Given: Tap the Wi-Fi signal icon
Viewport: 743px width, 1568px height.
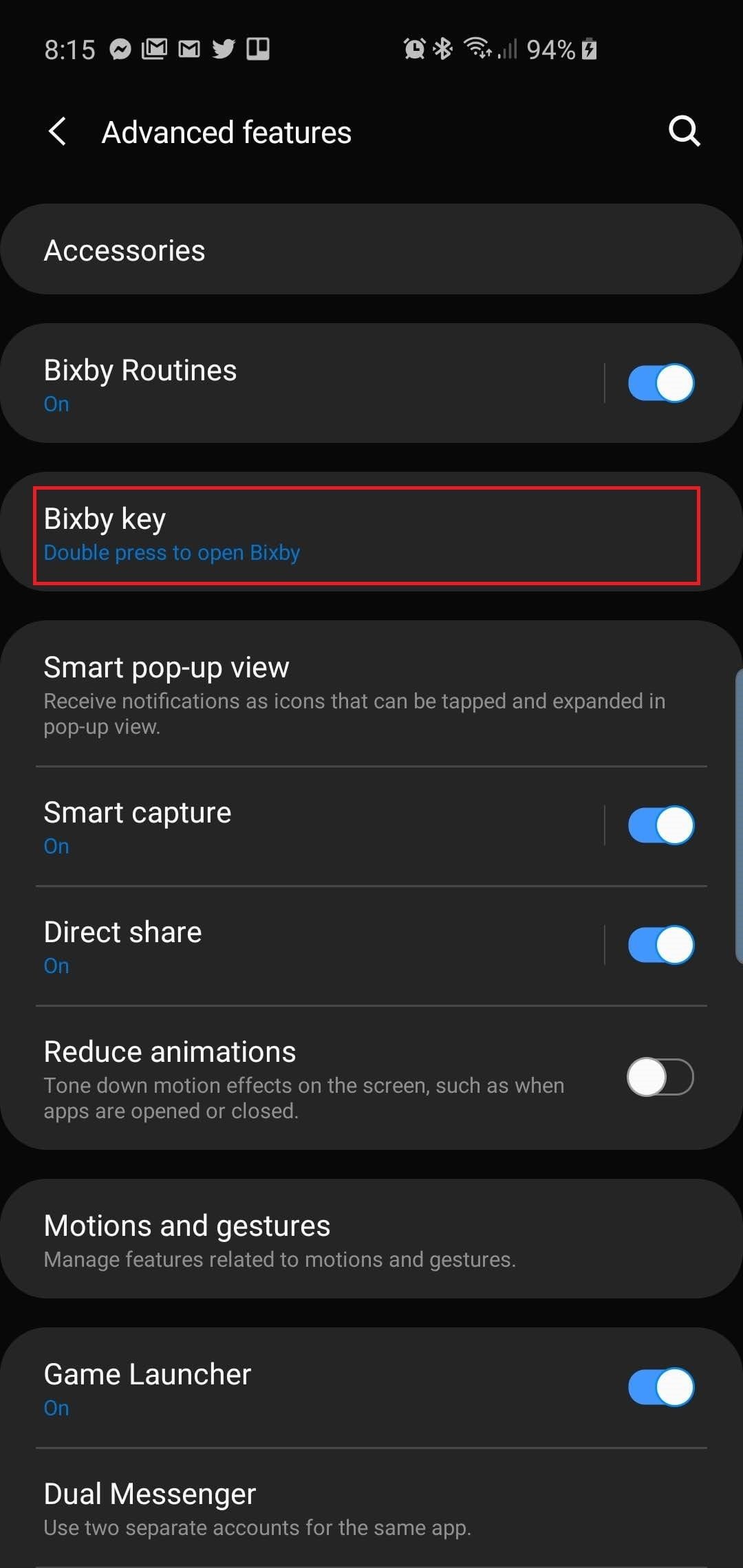Looking at the screenshot, I should pos(477,48).
